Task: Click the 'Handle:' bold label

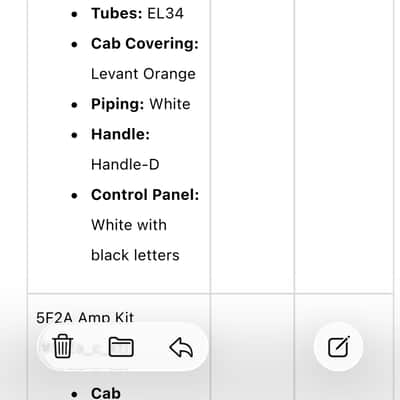Action: tap(121, 134)
